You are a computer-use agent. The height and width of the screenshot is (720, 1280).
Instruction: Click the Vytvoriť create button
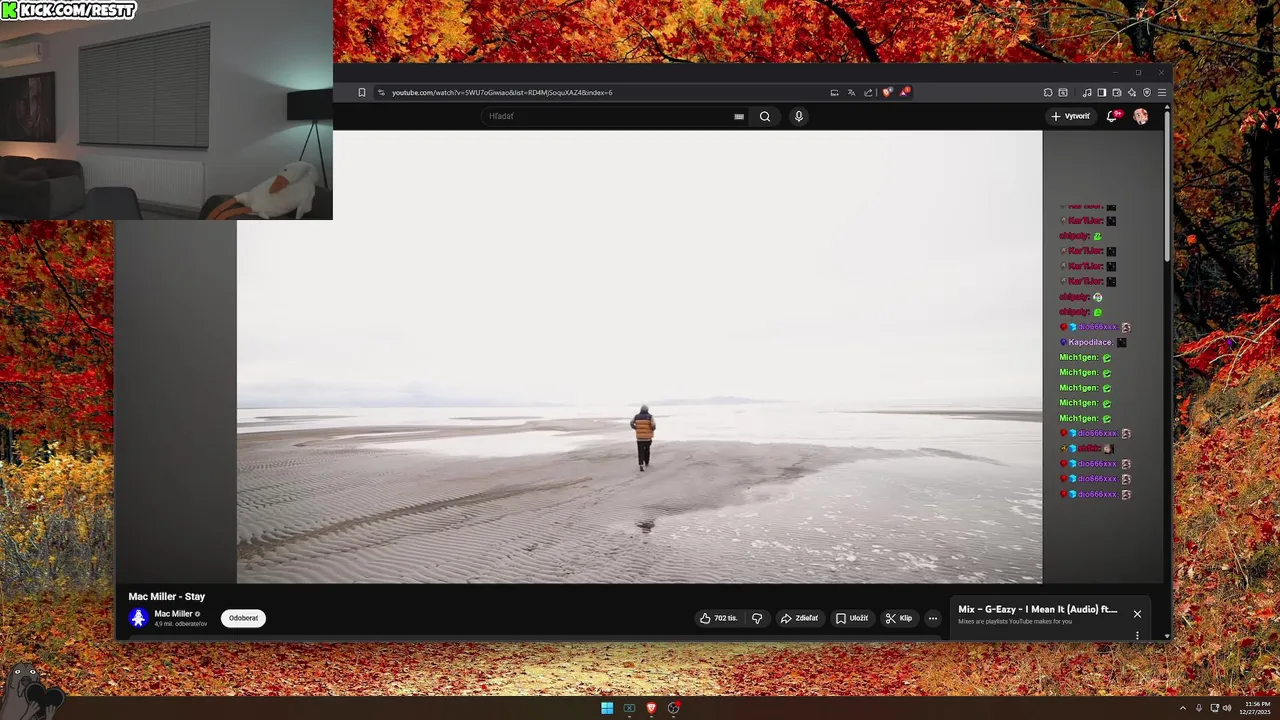point(1071,116)
